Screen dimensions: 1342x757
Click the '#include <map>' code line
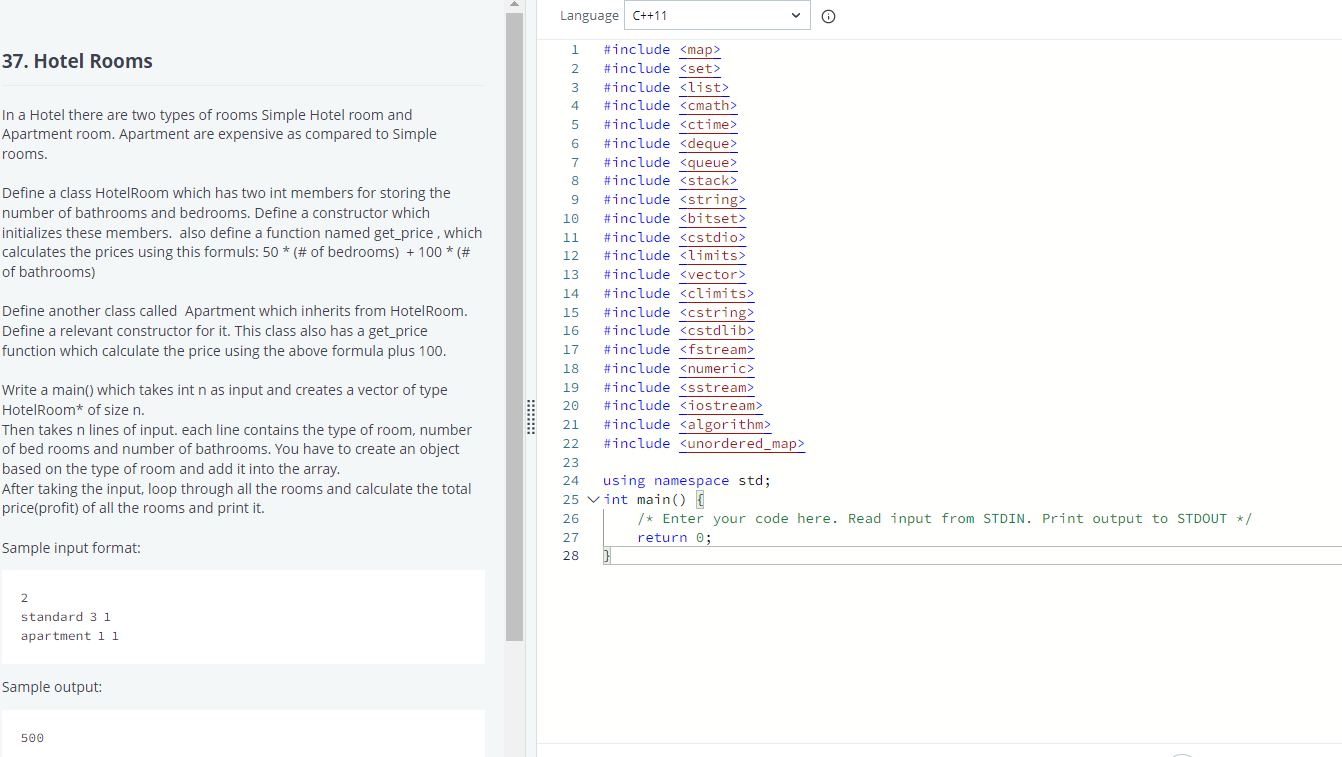pyautogui.click(x=661, y=50)
